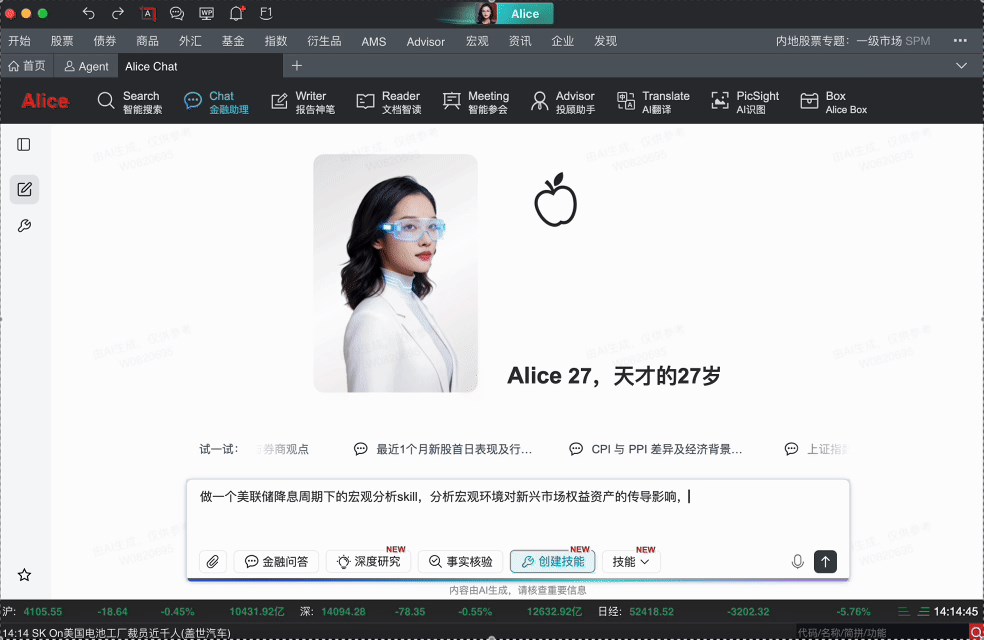Open the Search 智能搜索 tool
The height and width of the screenshot is (640, 984).
click(x=129, y=102)
